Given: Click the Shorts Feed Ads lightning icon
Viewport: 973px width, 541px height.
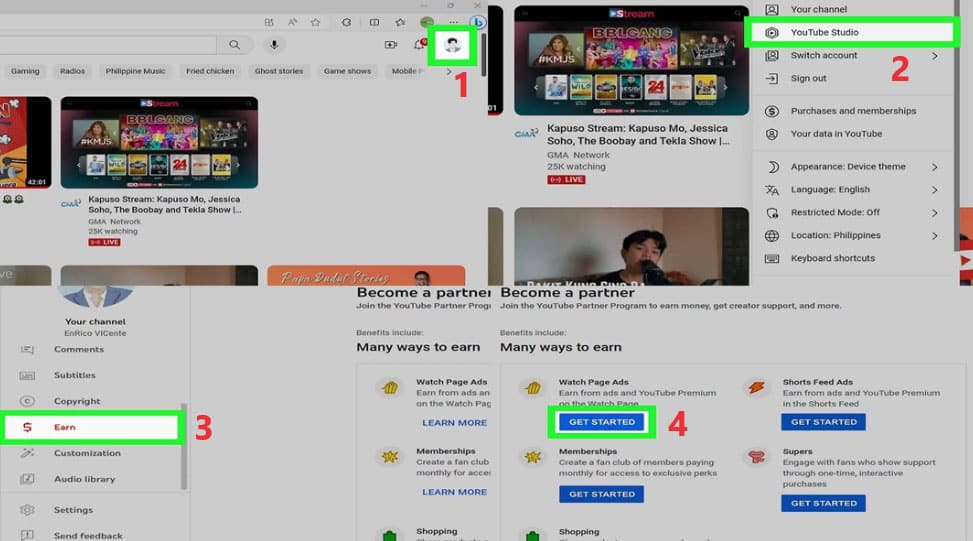Looking at the screenshot, I should [x=756, y=388].
